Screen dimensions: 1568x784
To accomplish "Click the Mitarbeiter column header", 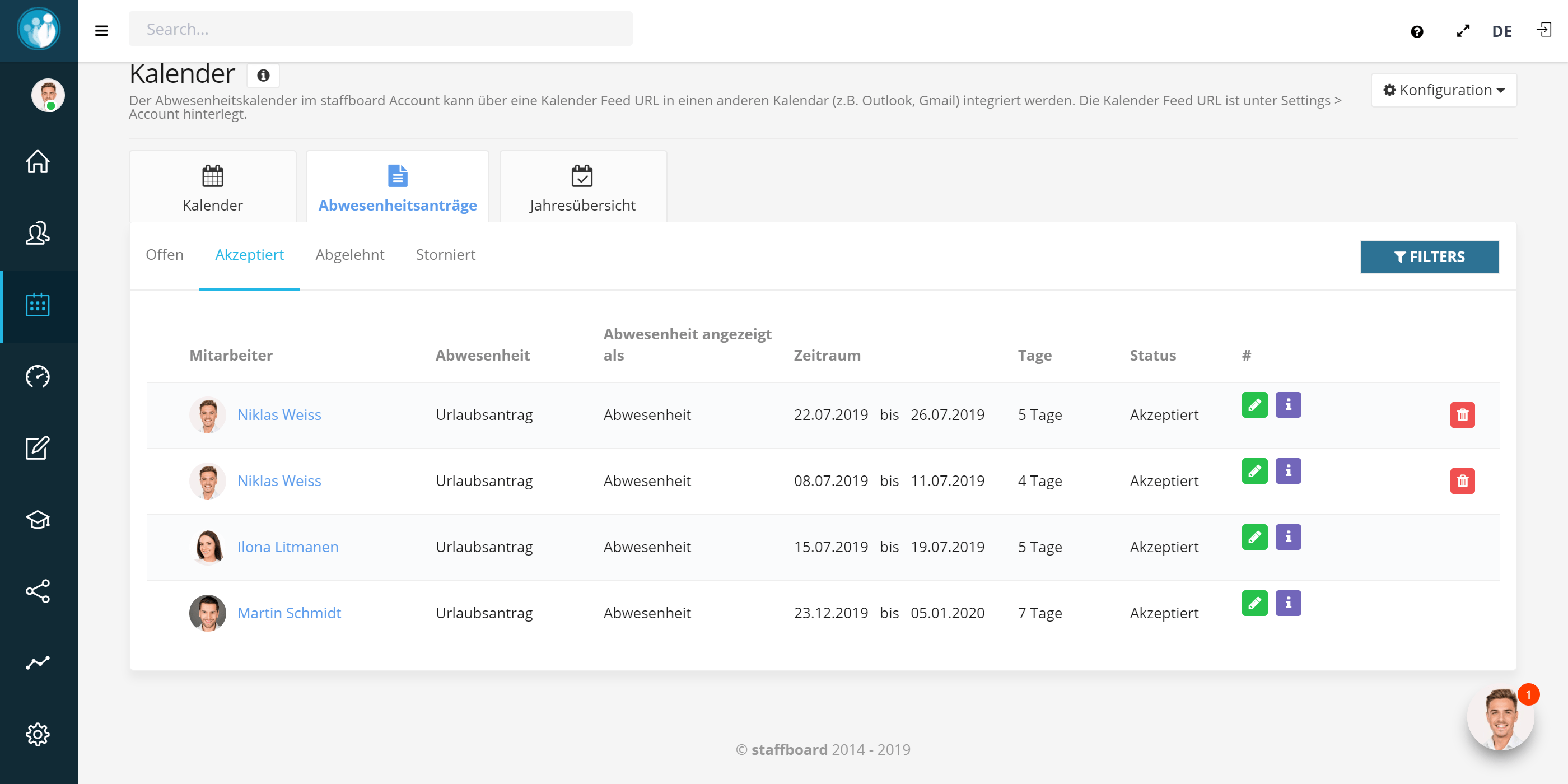I will coord(231,356).
